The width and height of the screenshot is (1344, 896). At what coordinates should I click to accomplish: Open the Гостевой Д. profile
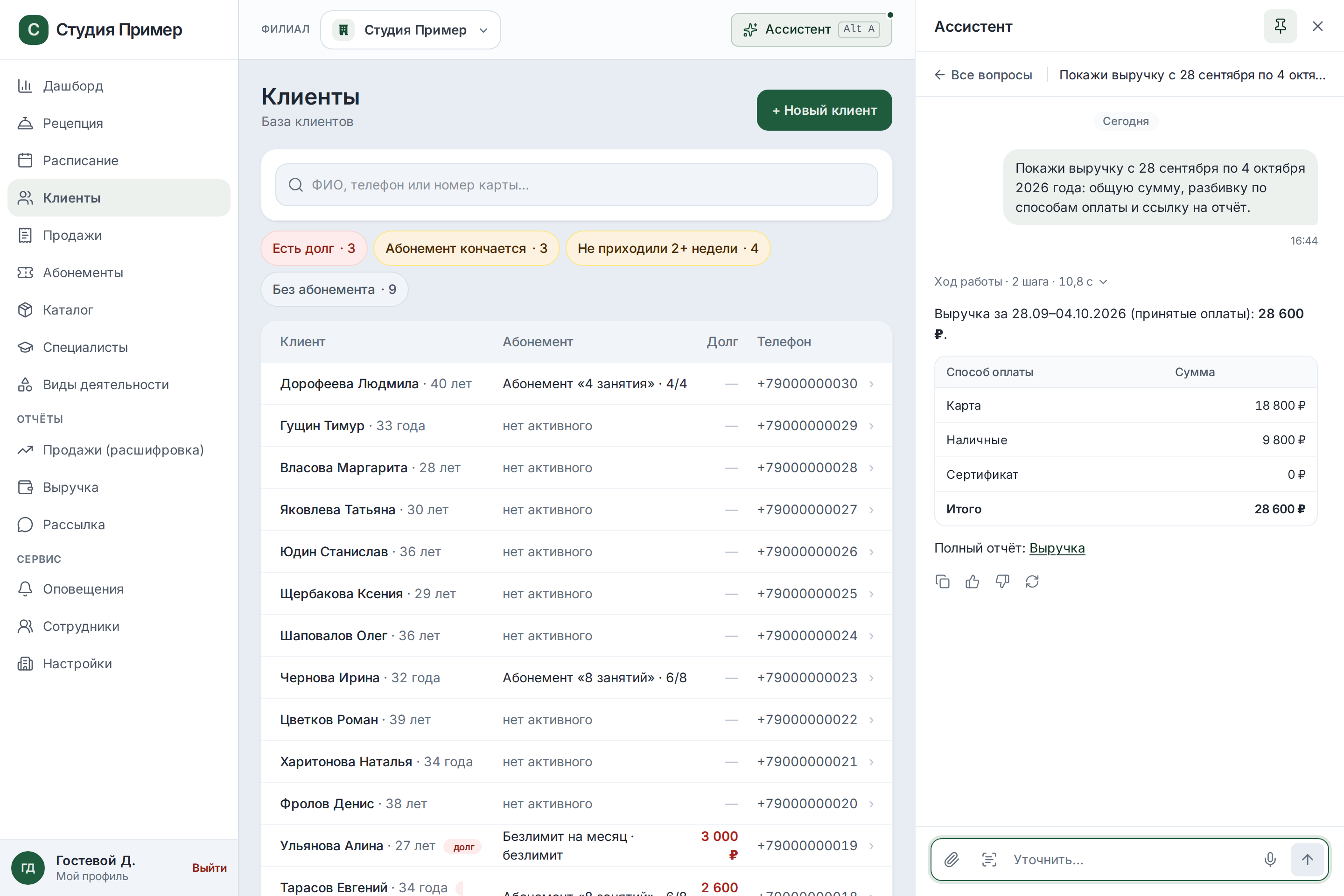(95, 868)
